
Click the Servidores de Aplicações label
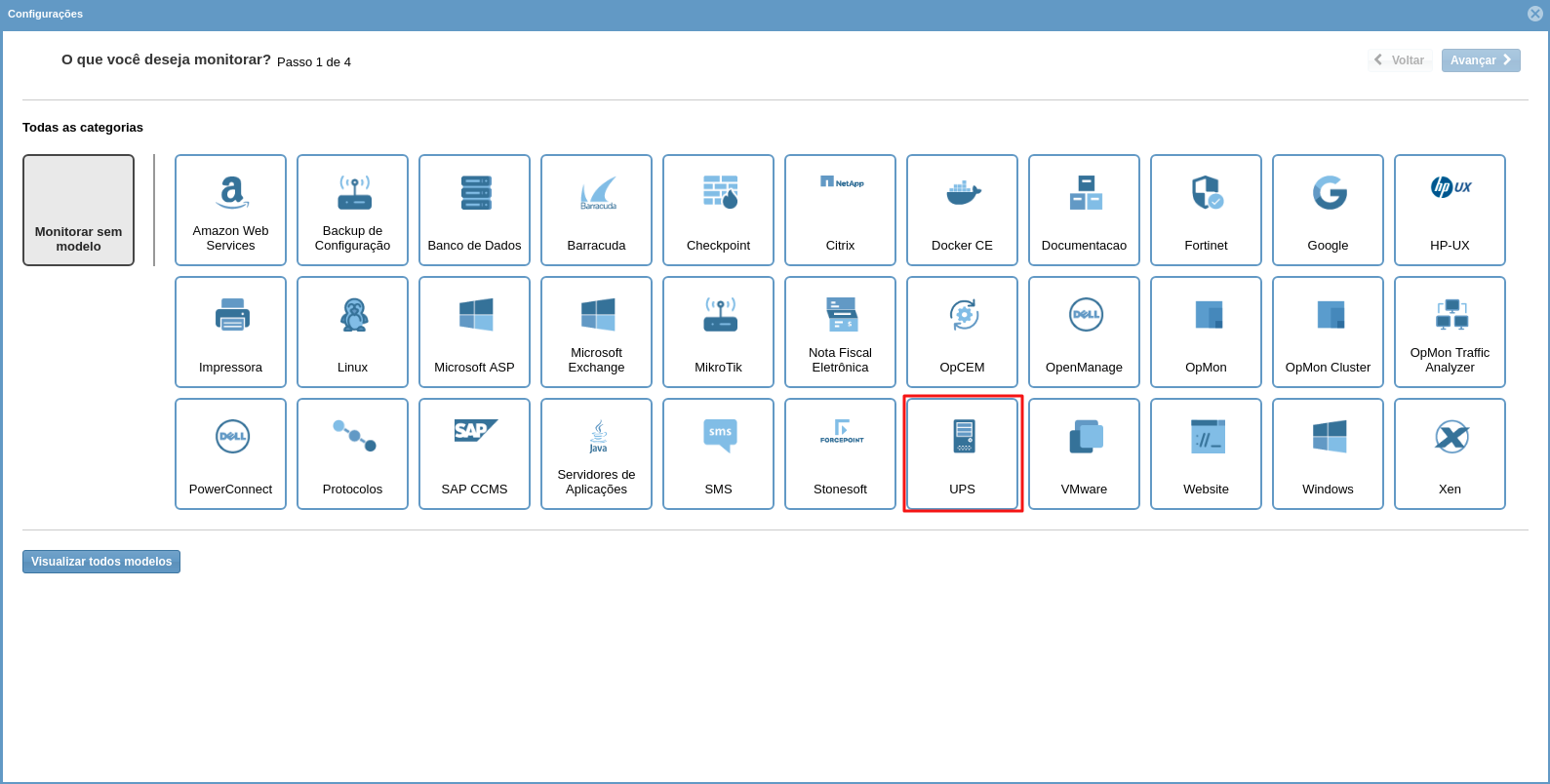point(596,482)
